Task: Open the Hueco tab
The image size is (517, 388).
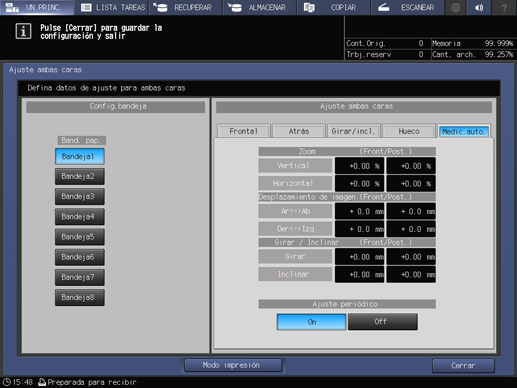Action: click(x=409, y=131)
